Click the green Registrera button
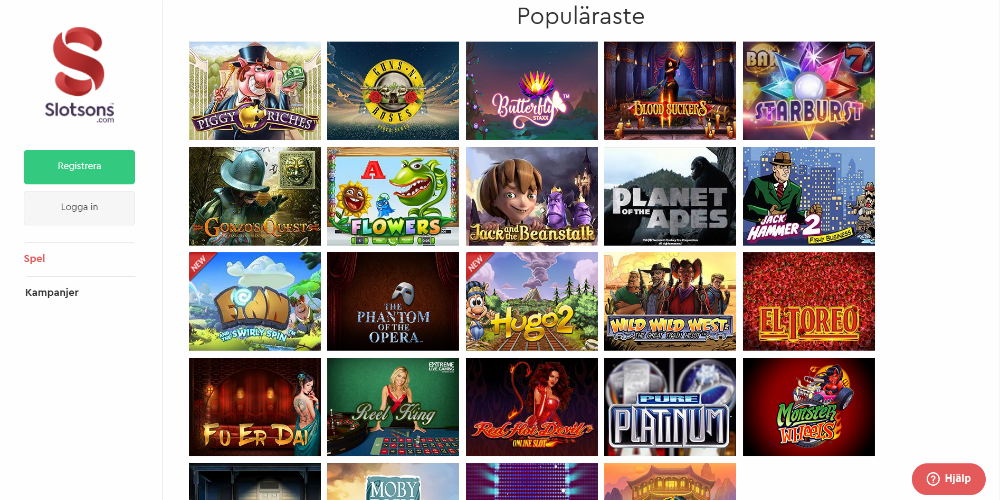The image size is (1000, 500). coord(79,166)
